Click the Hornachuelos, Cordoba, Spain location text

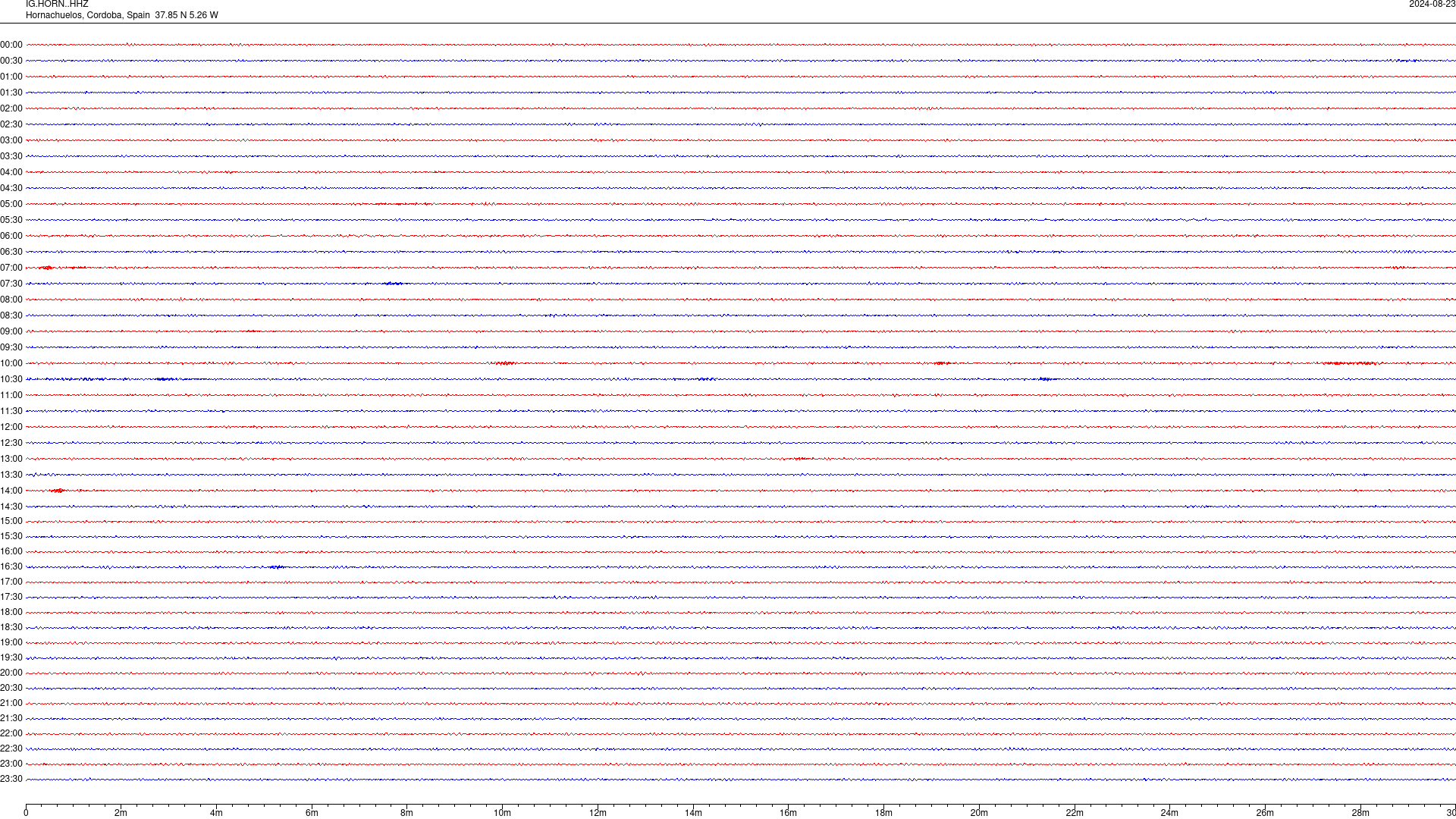pos(88,15)
